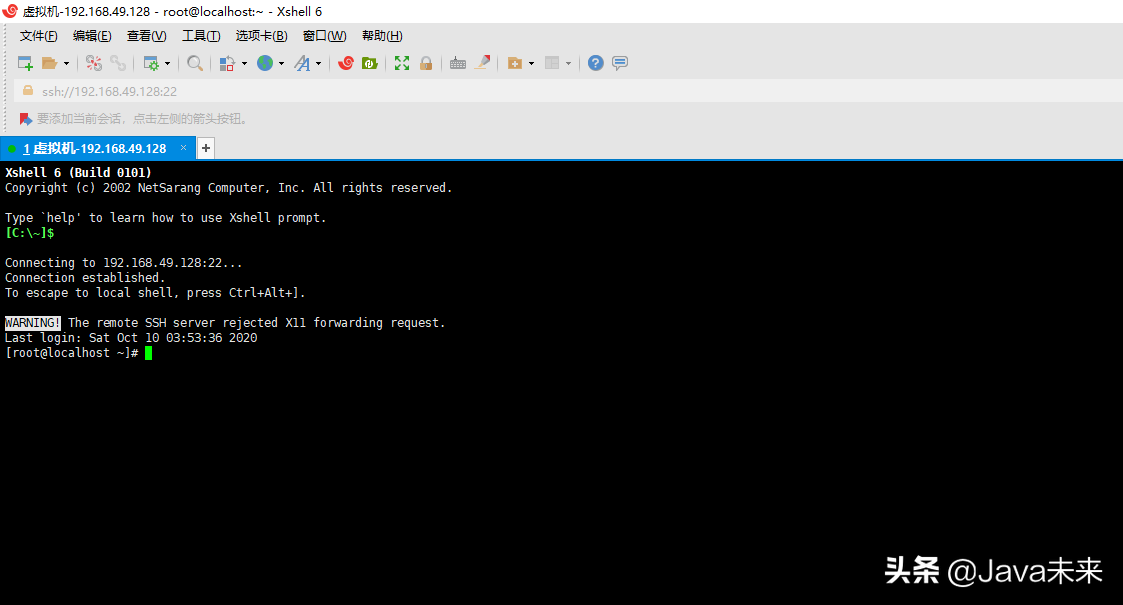Click the folder-with-plus toolbar icon

[514, 63]
